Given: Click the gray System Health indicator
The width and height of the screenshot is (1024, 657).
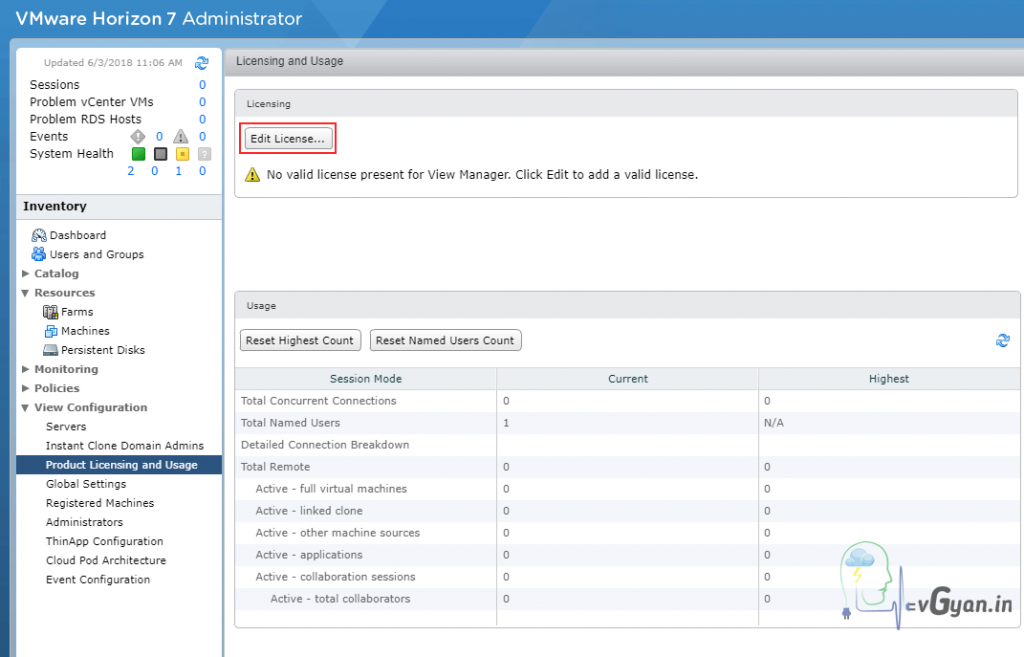Looking at the screenshot, I should [159, 153].
